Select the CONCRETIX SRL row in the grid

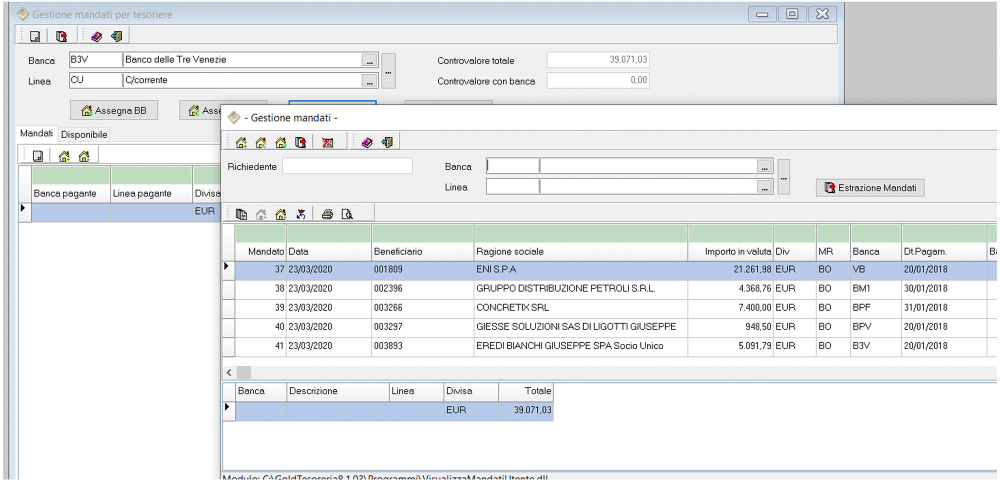510,307
